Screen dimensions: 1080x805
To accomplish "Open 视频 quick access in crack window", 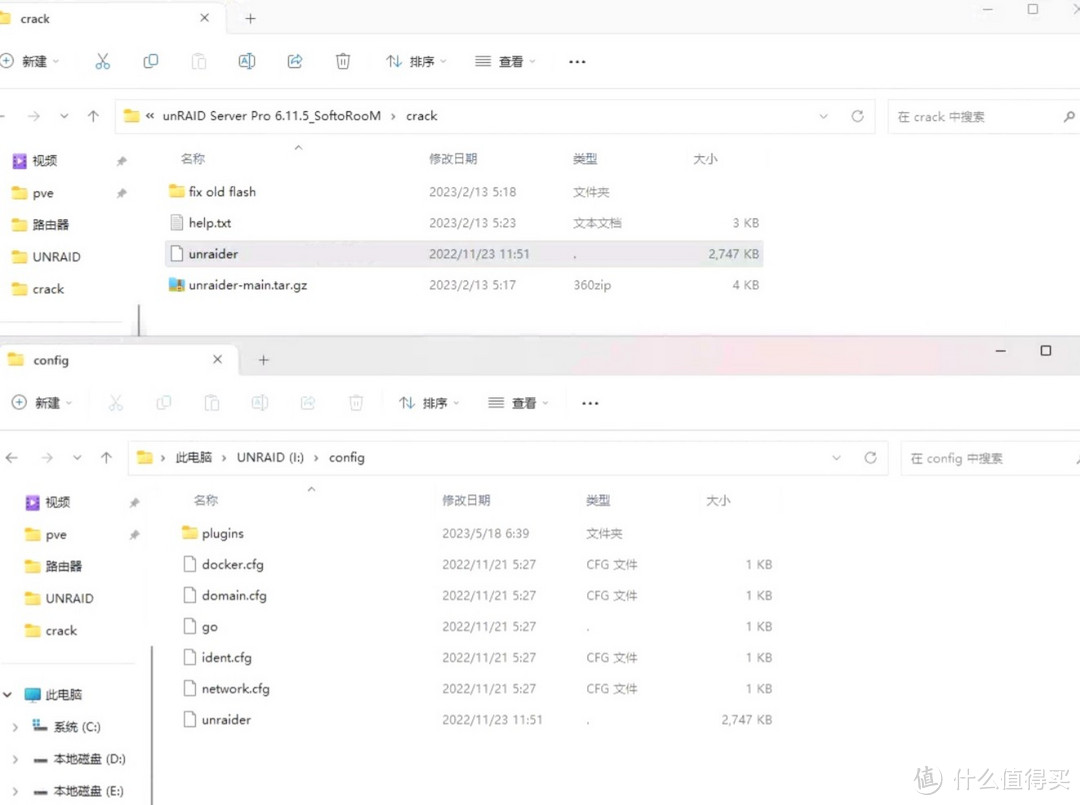I will pyautogui.click(x=45, y=160).
